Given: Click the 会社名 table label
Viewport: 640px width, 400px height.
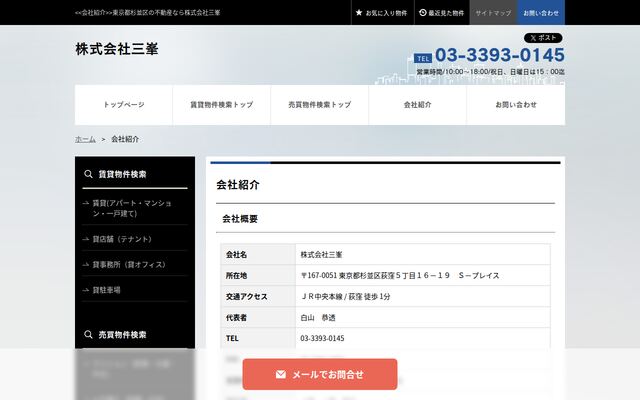Looking at the screenshot, I should click(x=236, y=255).
